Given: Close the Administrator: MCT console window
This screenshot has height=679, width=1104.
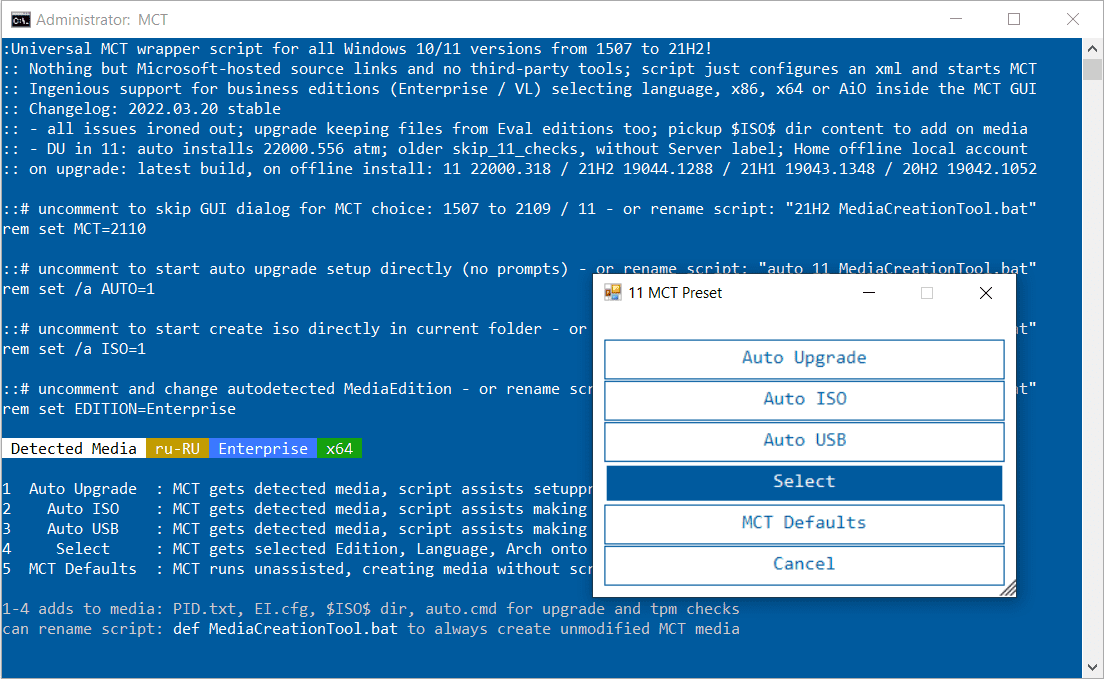Looking at the screenshot, I should (x=1072, y=19).
